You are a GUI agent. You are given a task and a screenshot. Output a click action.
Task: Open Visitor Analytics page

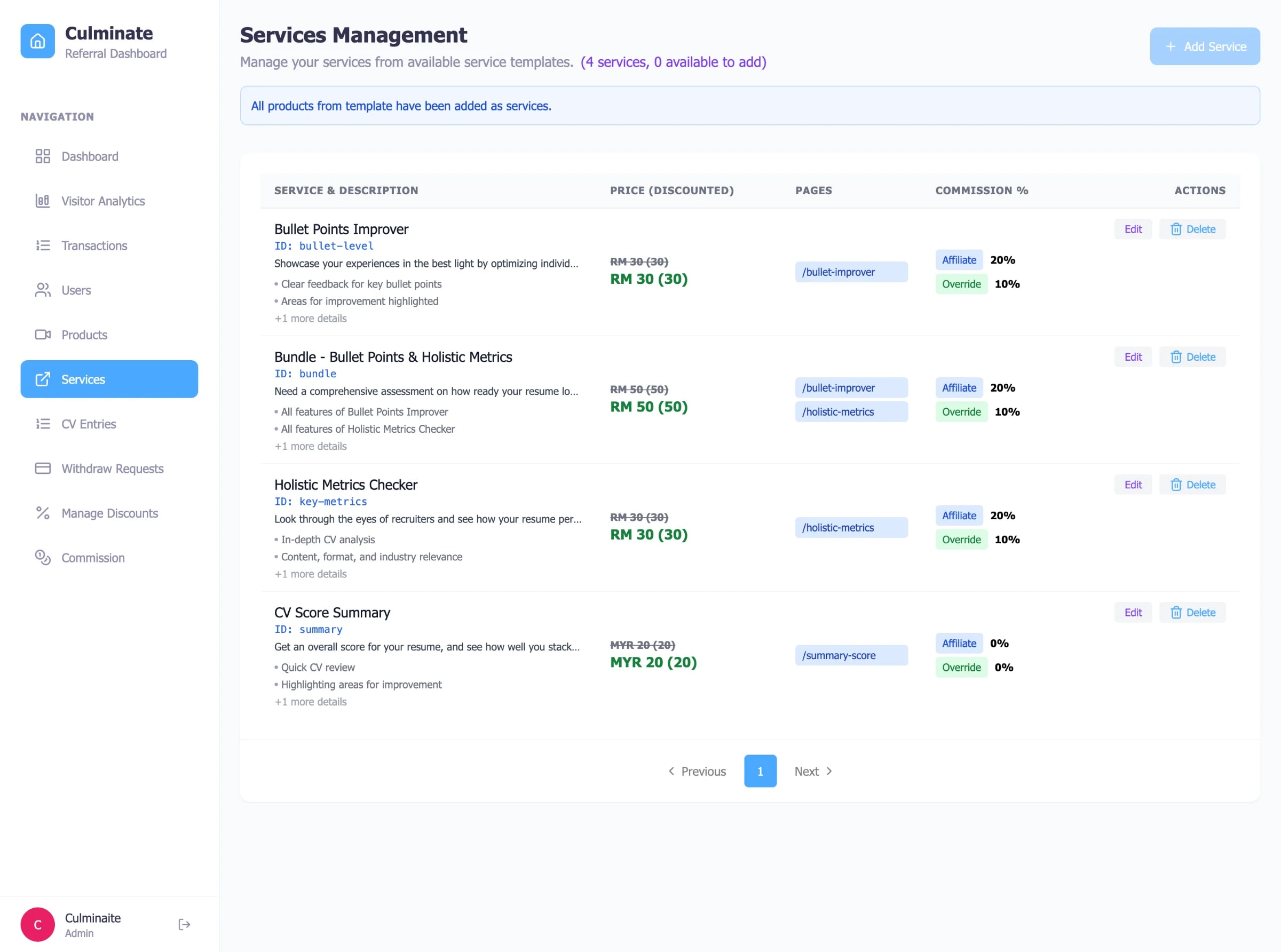click(109, 201)
